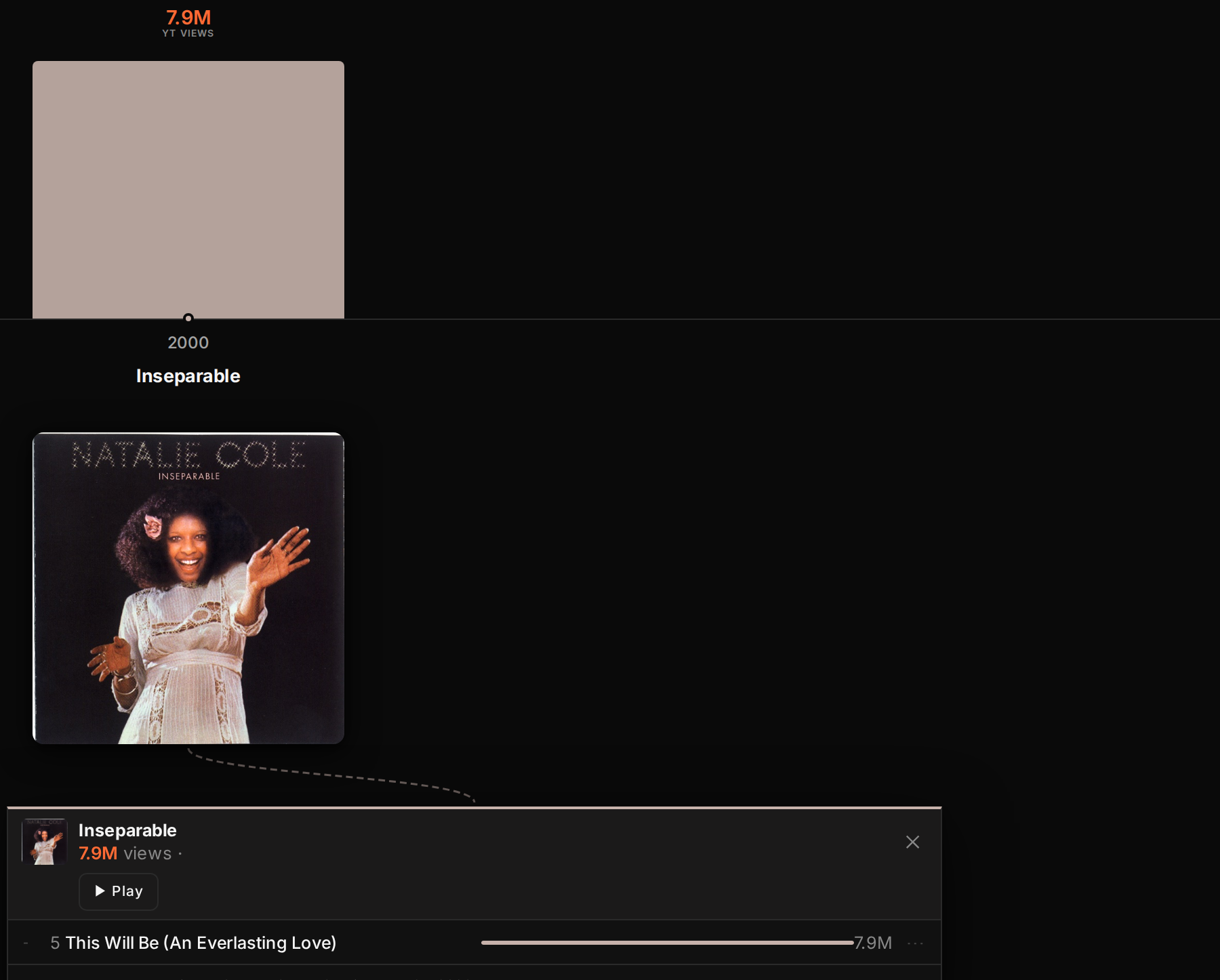1220x980 pixels.
Task: Click the 7.9M count on the track row
Action: click(x=873, y=943)
